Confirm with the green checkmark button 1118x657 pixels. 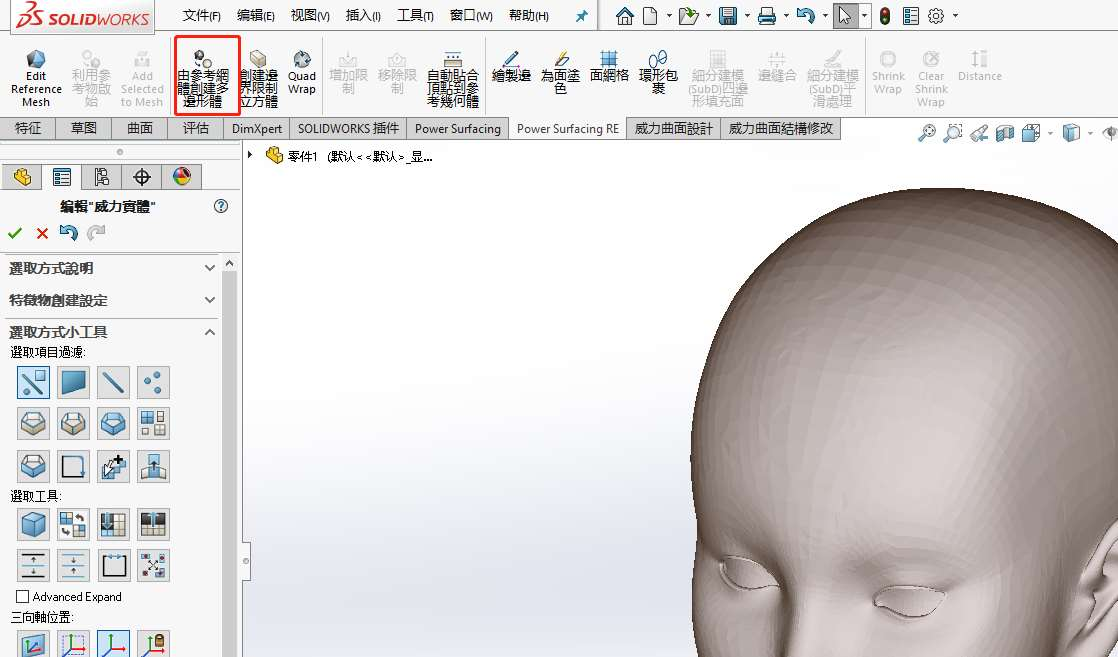click(15, 233)
